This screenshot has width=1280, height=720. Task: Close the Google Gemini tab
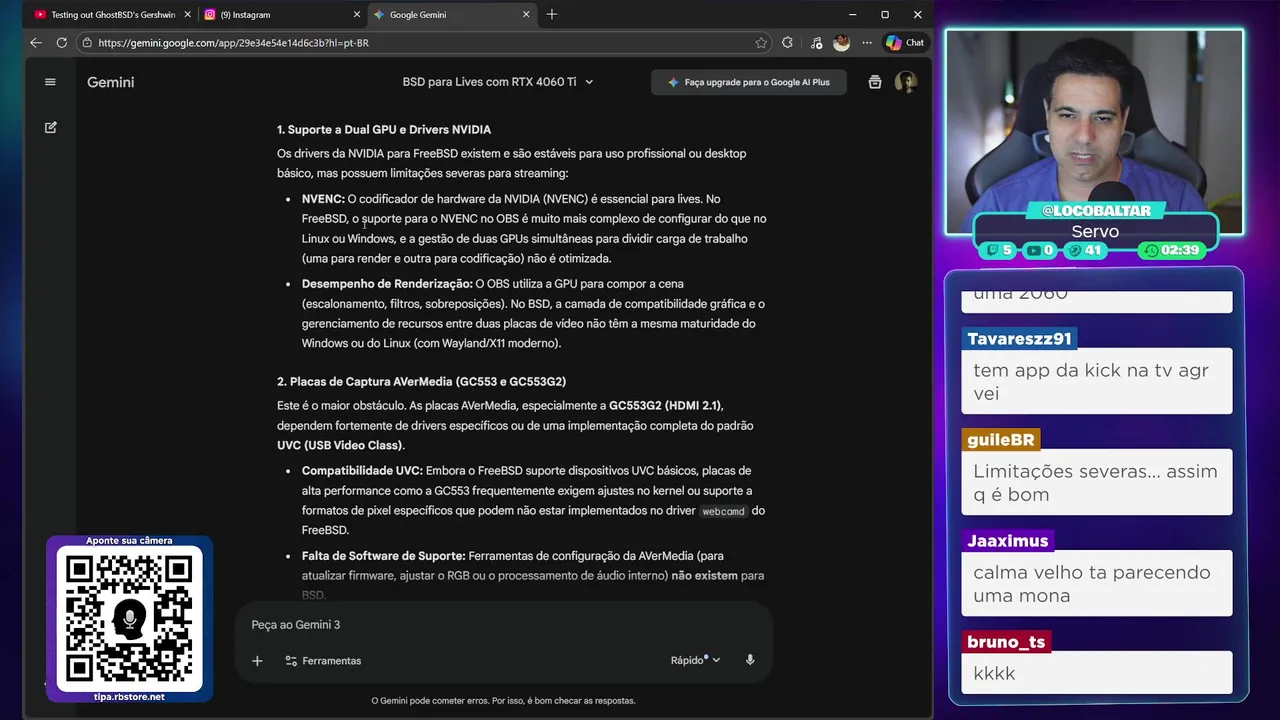pos(527,15)
